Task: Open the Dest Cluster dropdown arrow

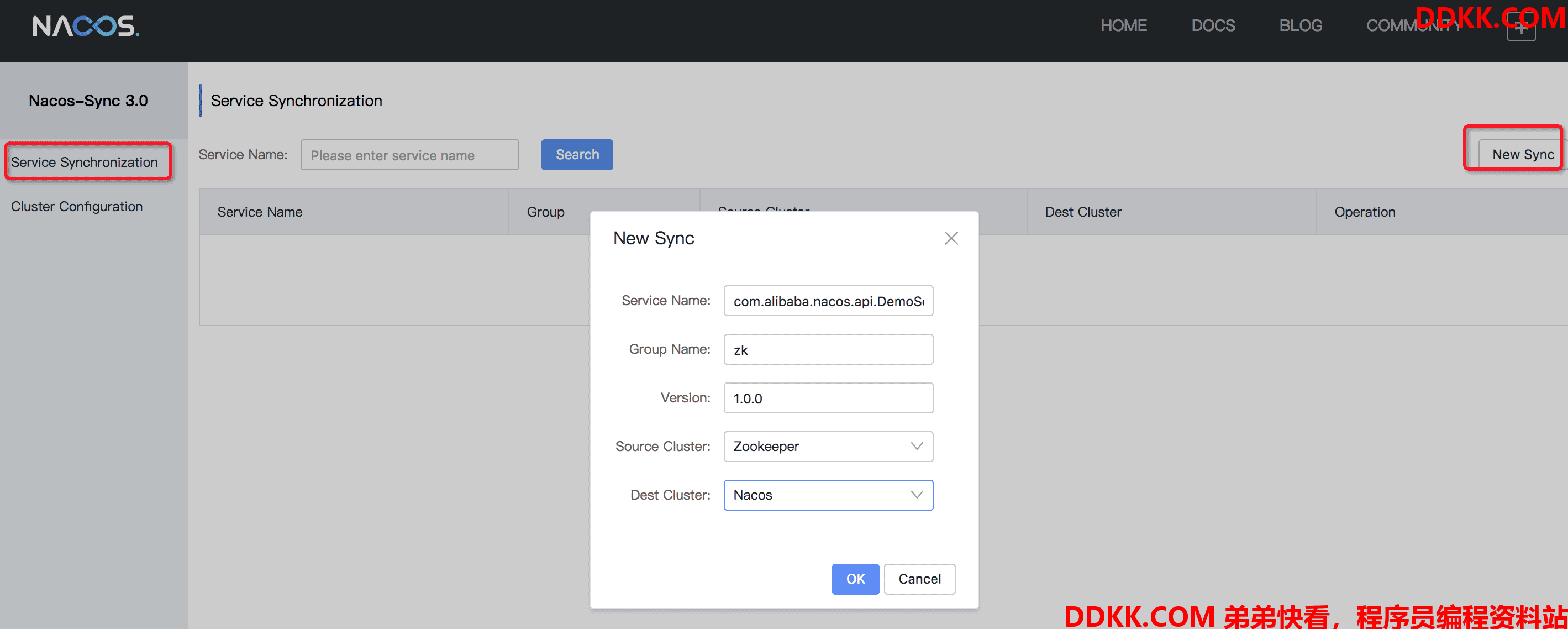Action: coord(916,495)
